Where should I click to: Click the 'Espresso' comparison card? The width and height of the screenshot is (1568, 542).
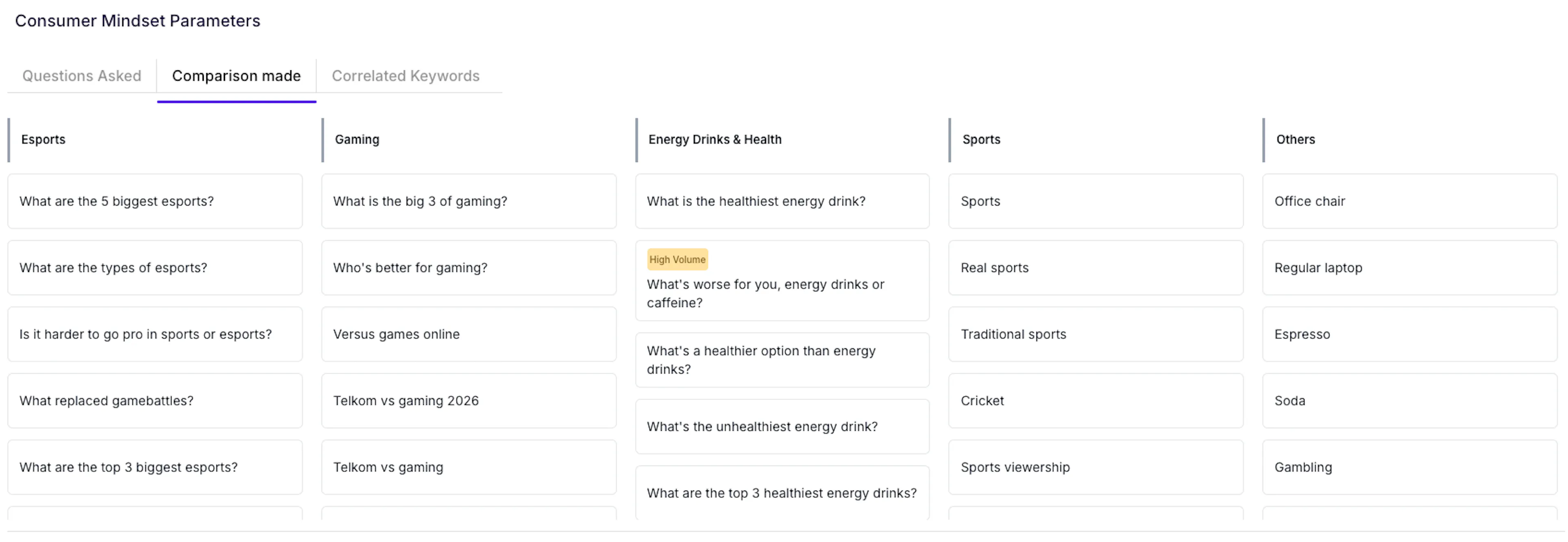click(1410, 335)
